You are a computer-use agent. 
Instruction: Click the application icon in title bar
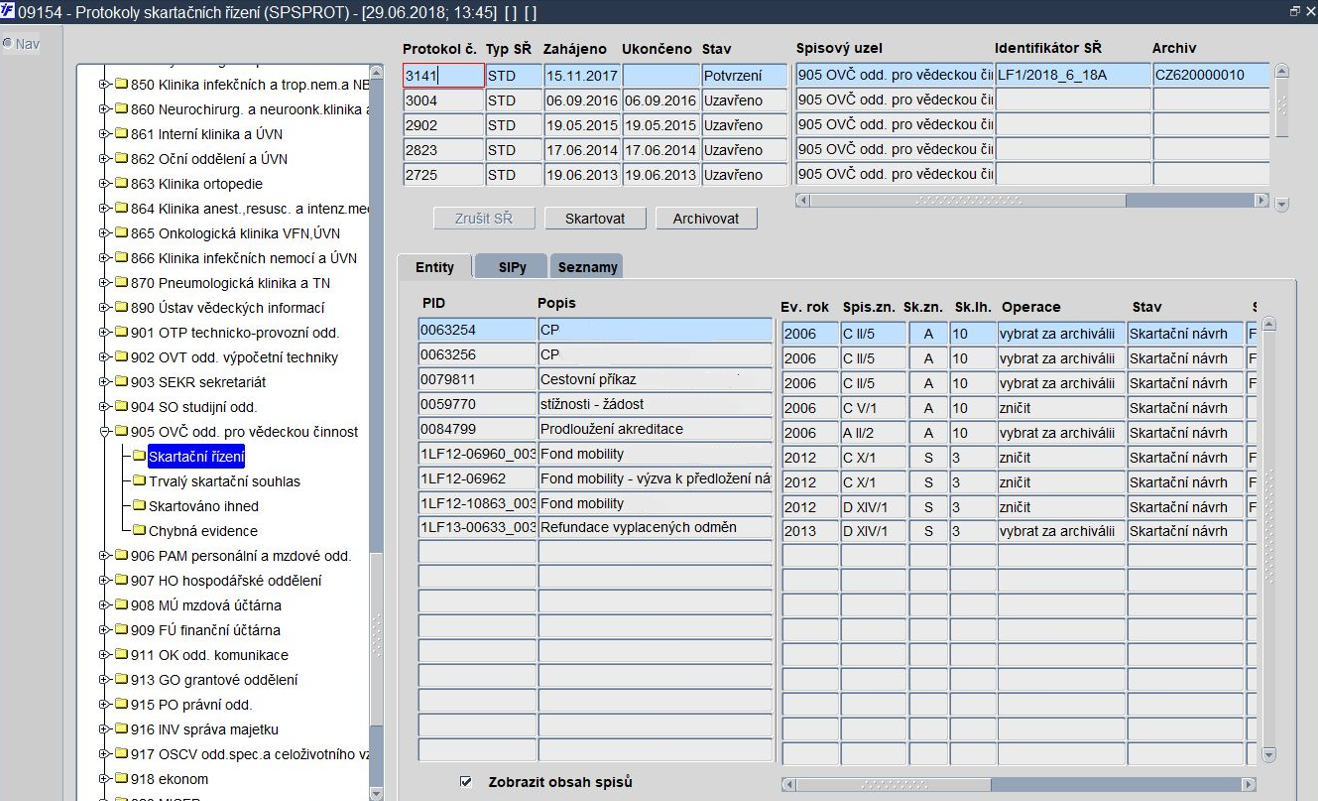pos(8,11)
